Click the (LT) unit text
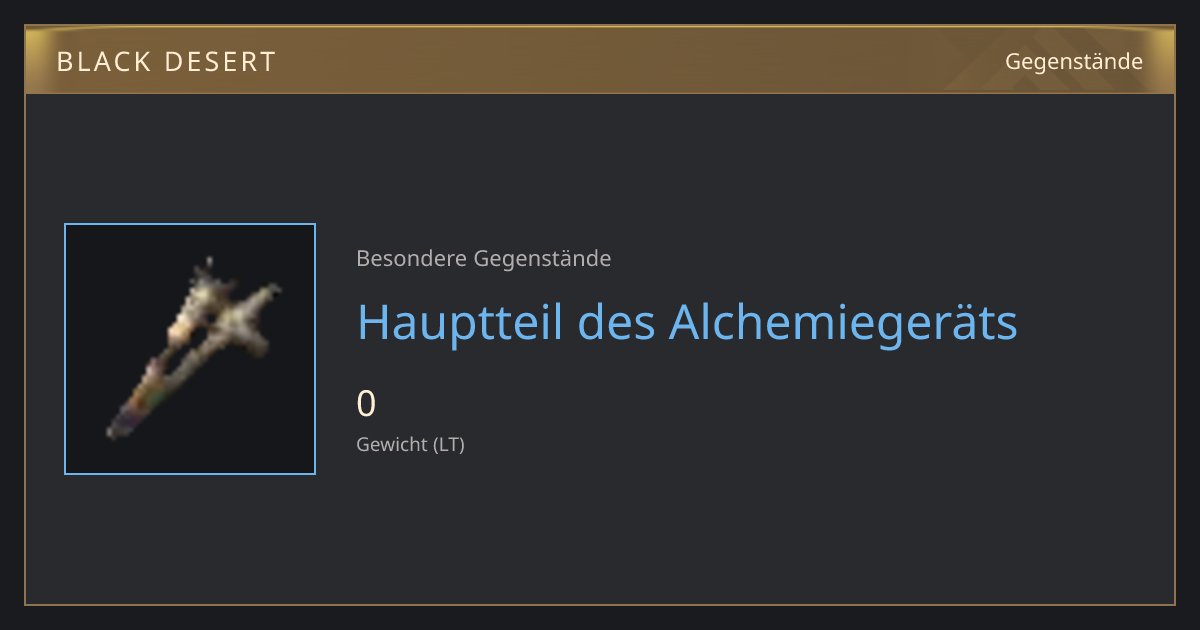The width and height of the screenshot is (1200, 630). [x=449, y=444]
